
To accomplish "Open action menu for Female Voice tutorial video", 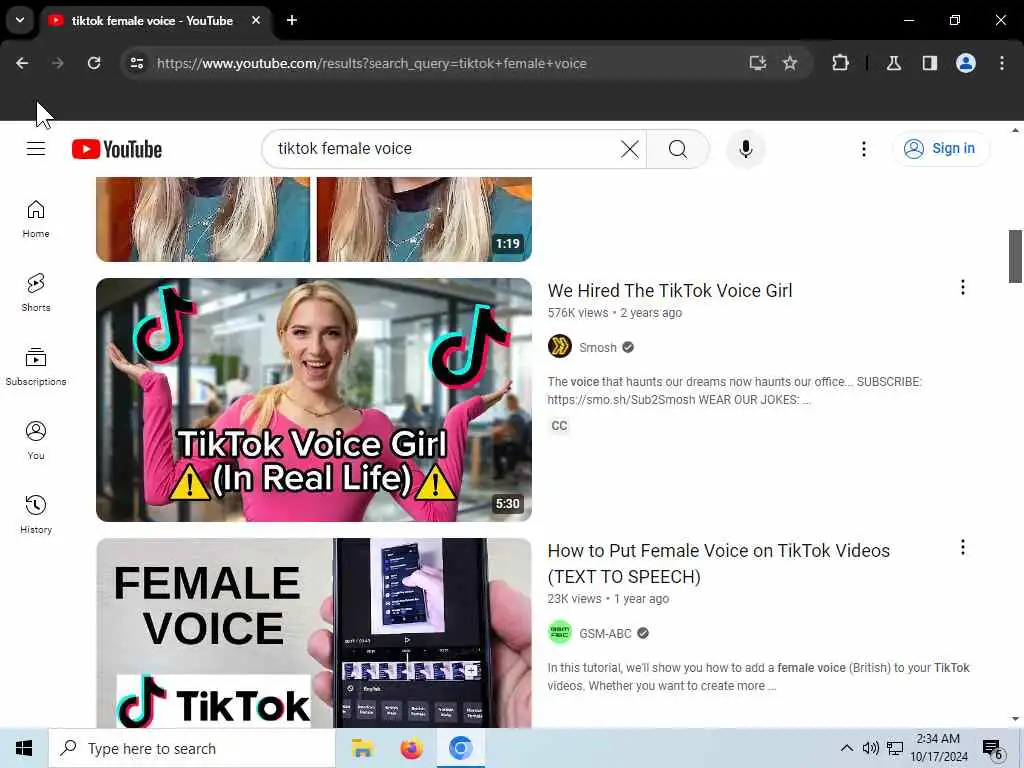I will coord(963,547).
